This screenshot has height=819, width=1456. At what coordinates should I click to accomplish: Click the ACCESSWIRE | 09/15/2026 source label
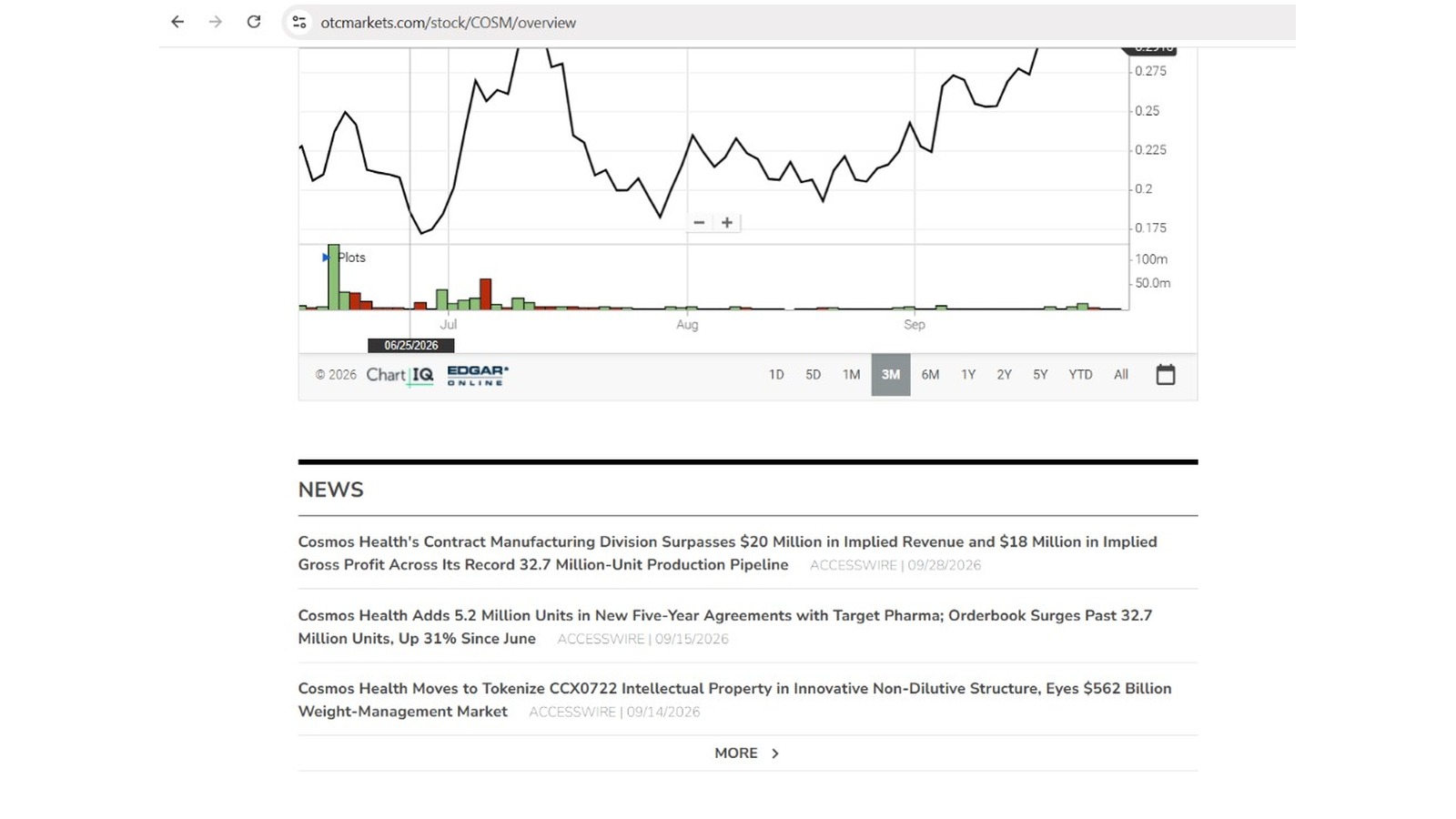[x=642, y=639]
